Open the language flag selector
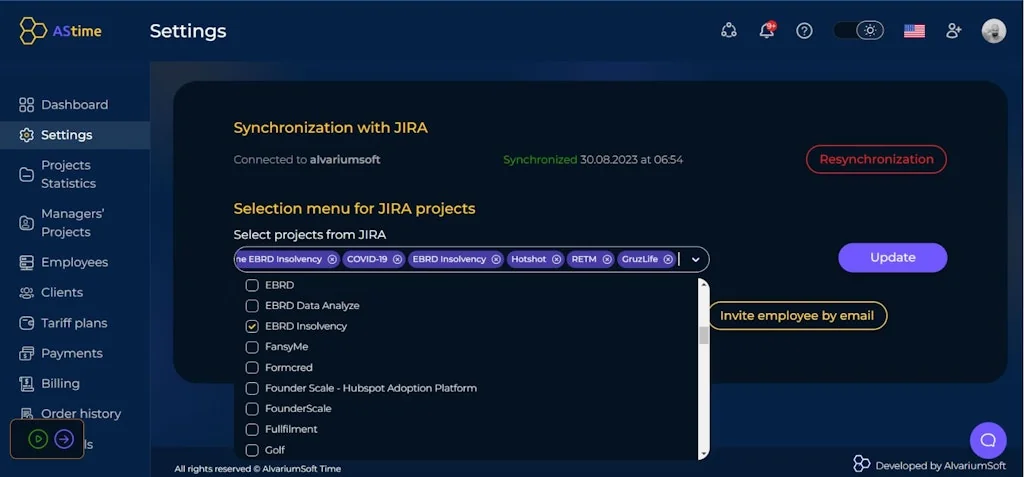The width and height of the screenshot is (1024, 477). pos(914,30)
